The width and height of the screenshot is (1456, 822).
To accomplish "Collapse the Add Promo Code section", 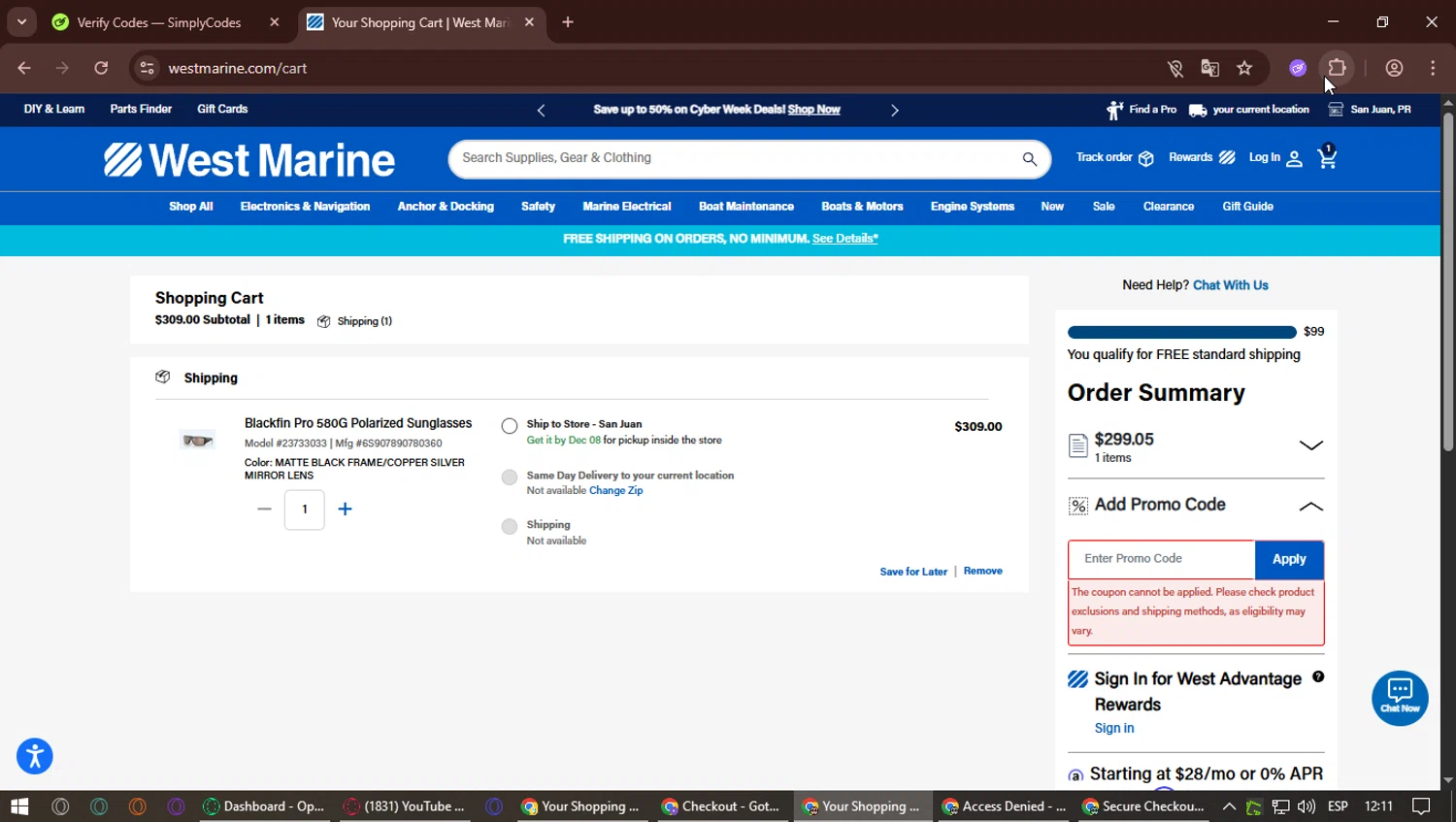I will pos(1310,506).
